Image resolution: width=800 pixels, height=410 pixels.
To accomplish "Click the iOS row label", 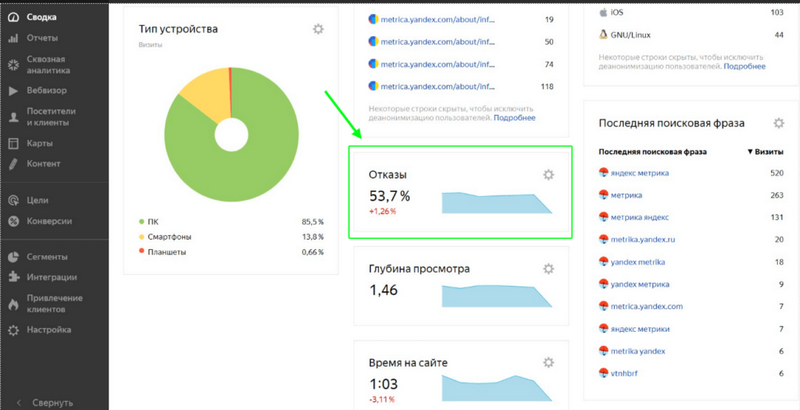I will coord(617,12).
